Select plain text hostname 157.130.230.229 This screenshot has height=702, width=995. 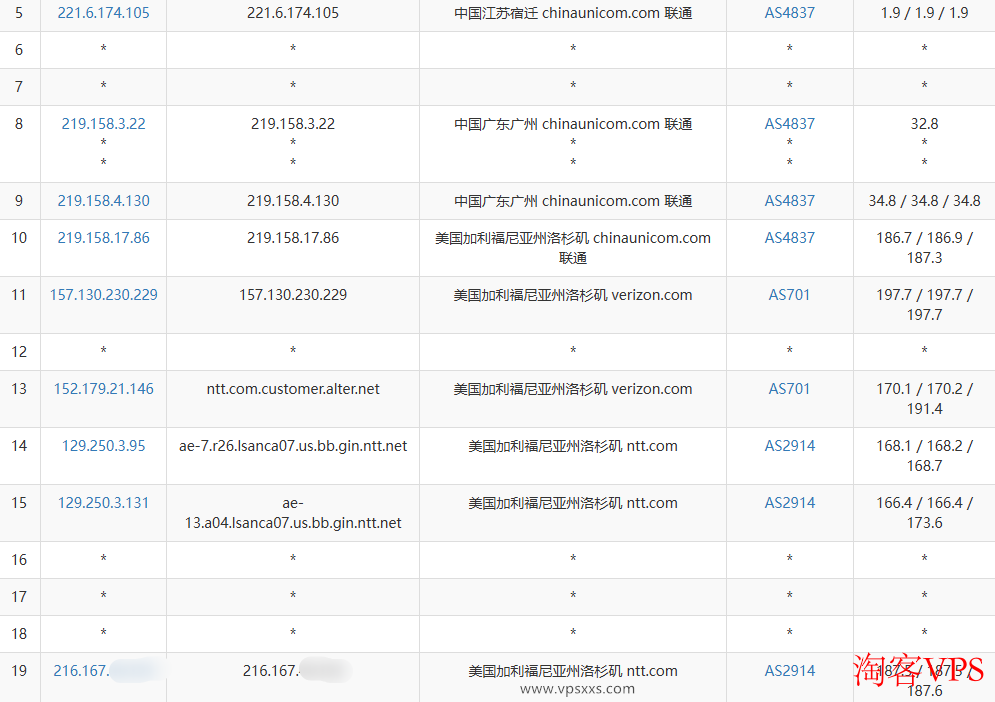pos(293,295)
